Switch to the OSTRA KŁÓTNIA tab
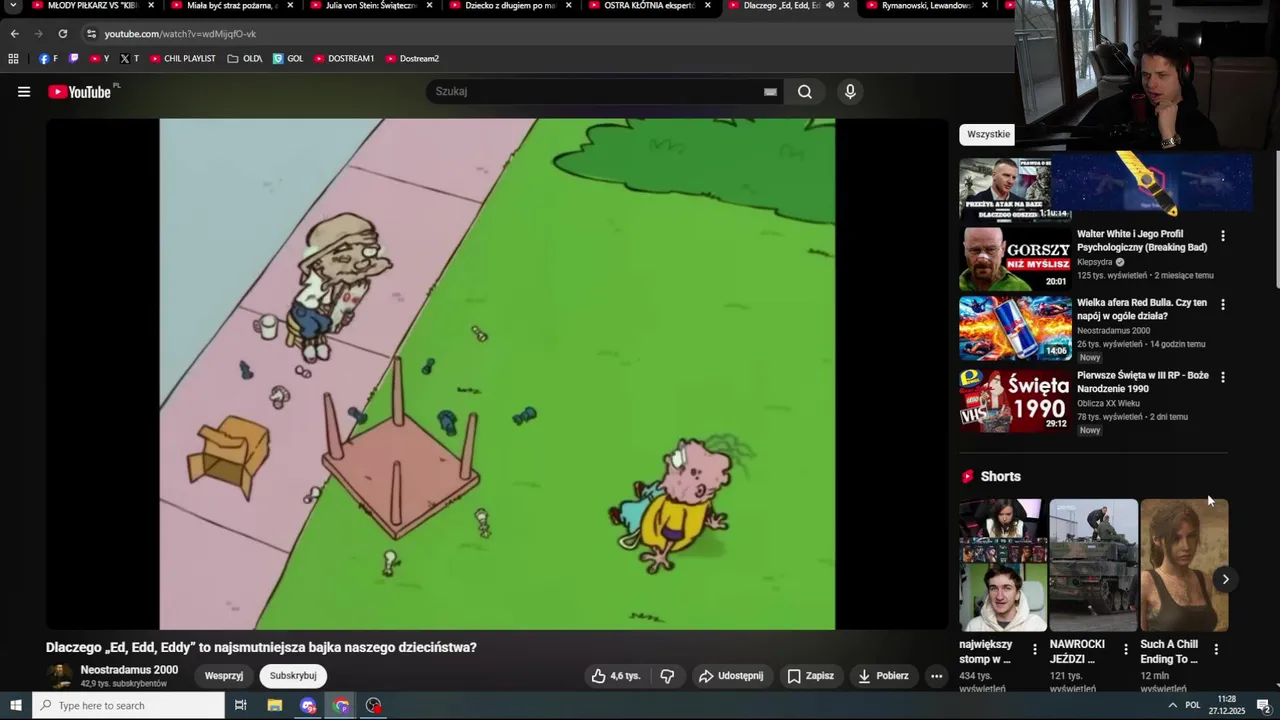Viewport: 1280px width, 720px height. [x=646, y=6]
